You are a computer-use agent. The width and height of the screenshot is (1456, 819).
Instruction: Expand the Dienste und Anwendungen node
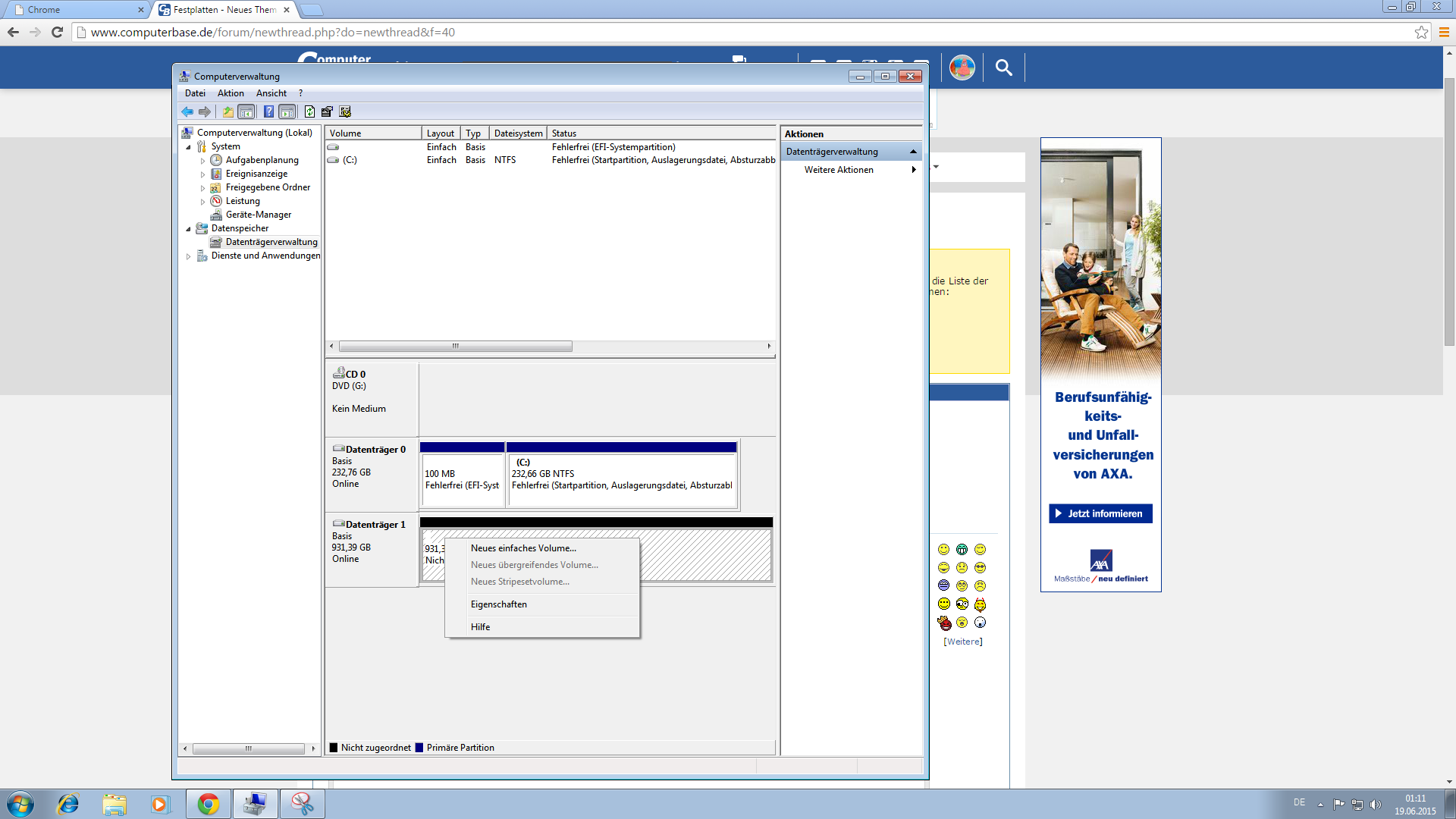pyautogui.click(x=189, y=256)
